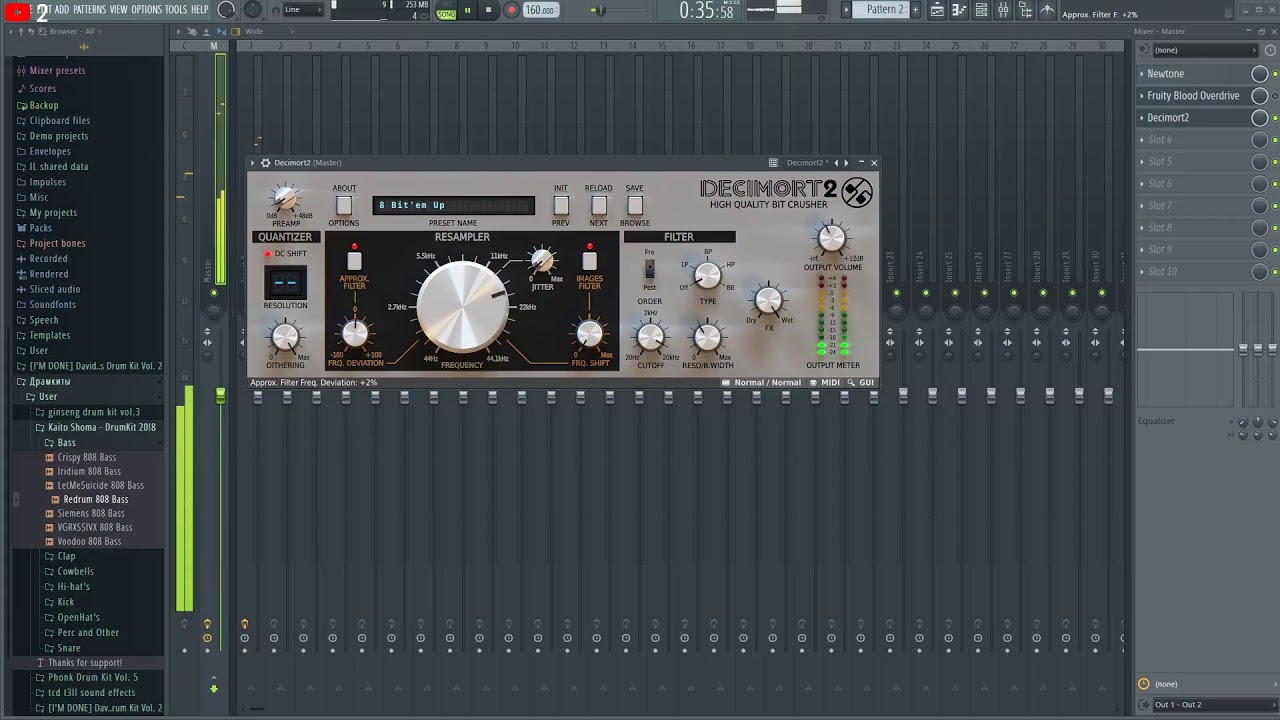Open the TOOLS menu
Image resolution: width=1280 pixels, height=720 pixels.
pyautogui.click(x=175, y=10)
